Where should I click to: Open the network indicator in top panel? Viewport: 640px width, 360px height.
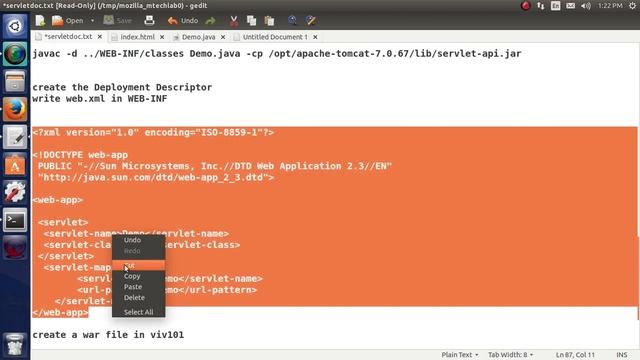coord(540,6)
